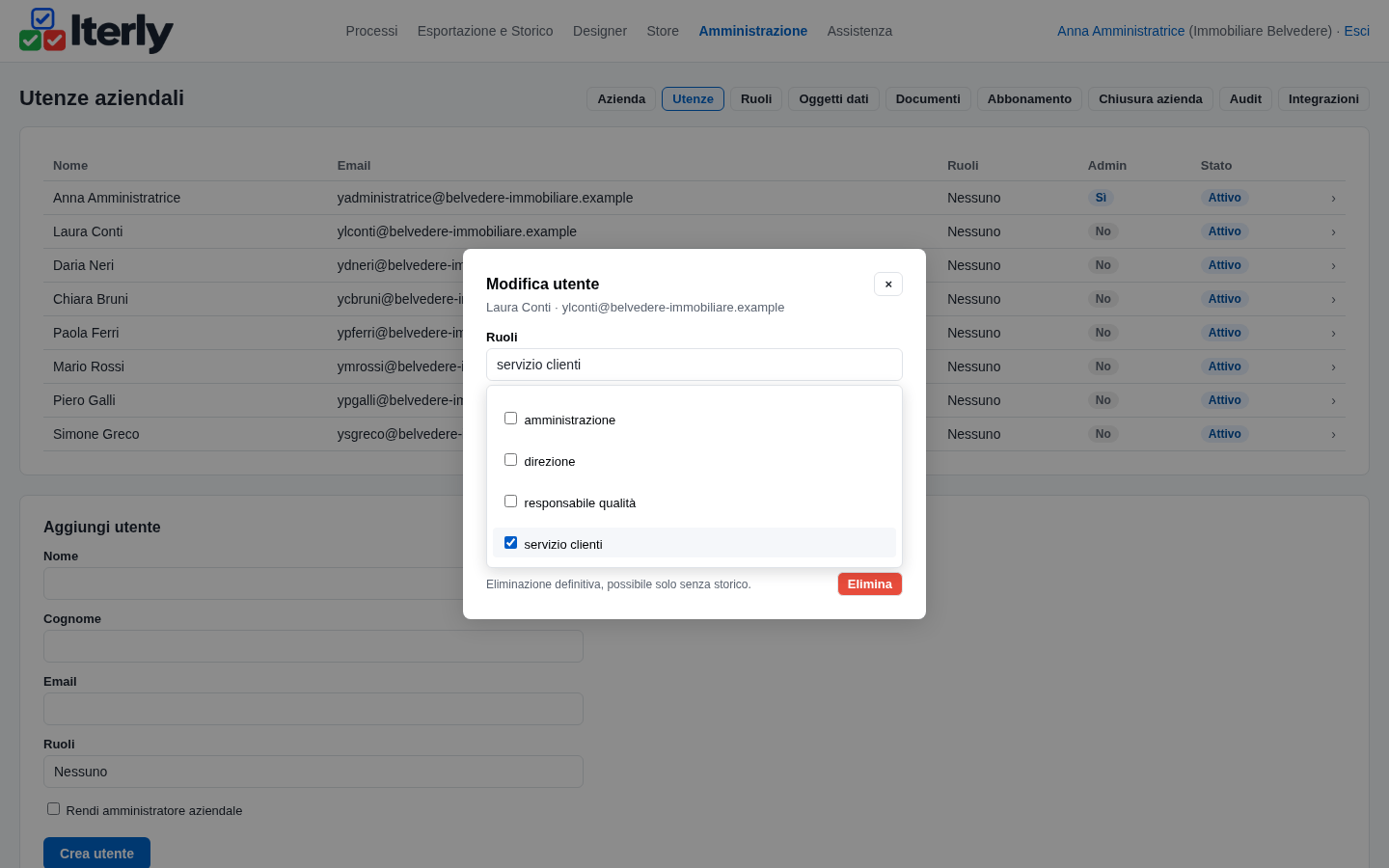The height and width of the screenshot is (868, 1389).
Task: Open the Chiusura azienda tab
Action: click(x=1151, y=99)
